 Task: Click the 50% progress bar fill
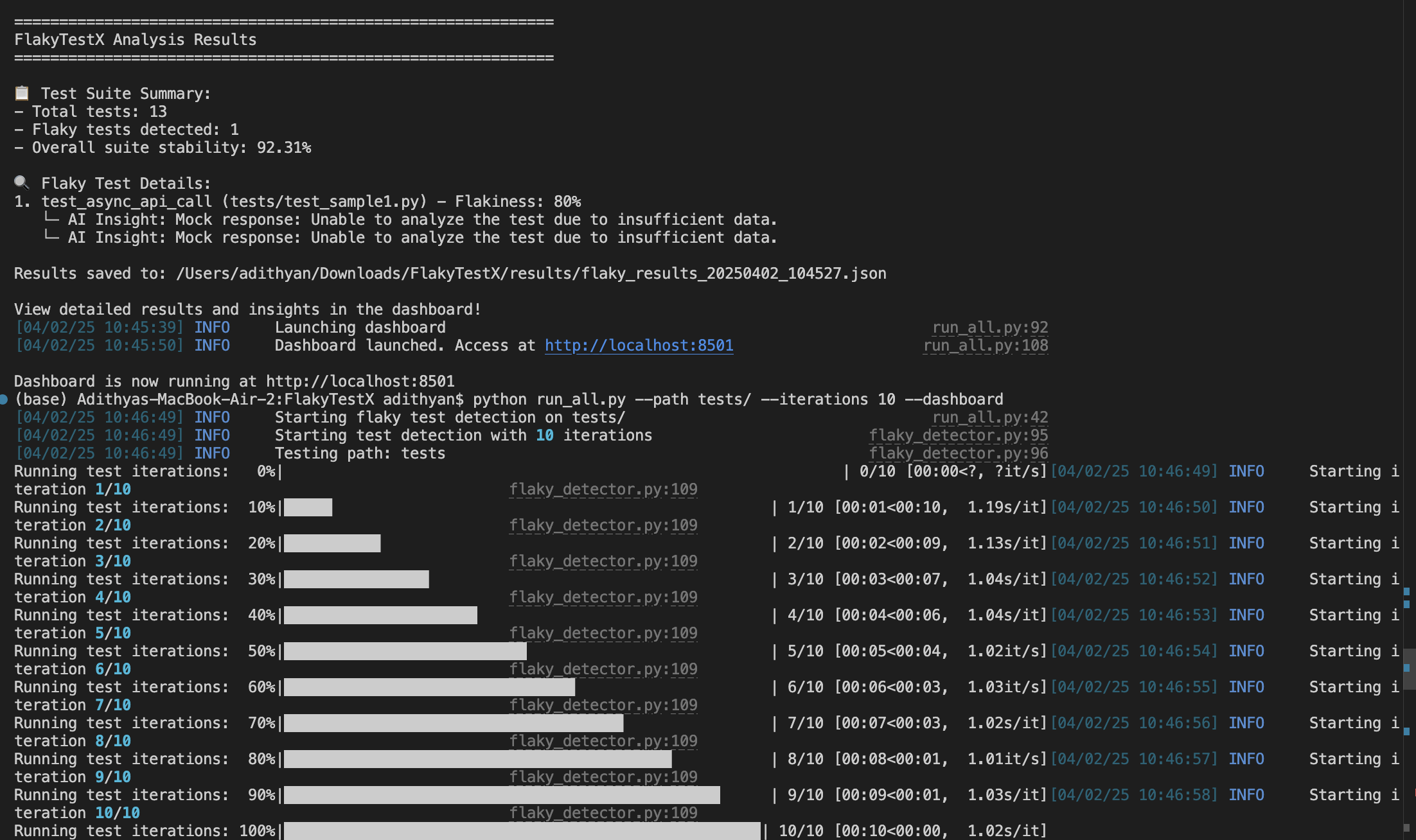click(405, 651)
